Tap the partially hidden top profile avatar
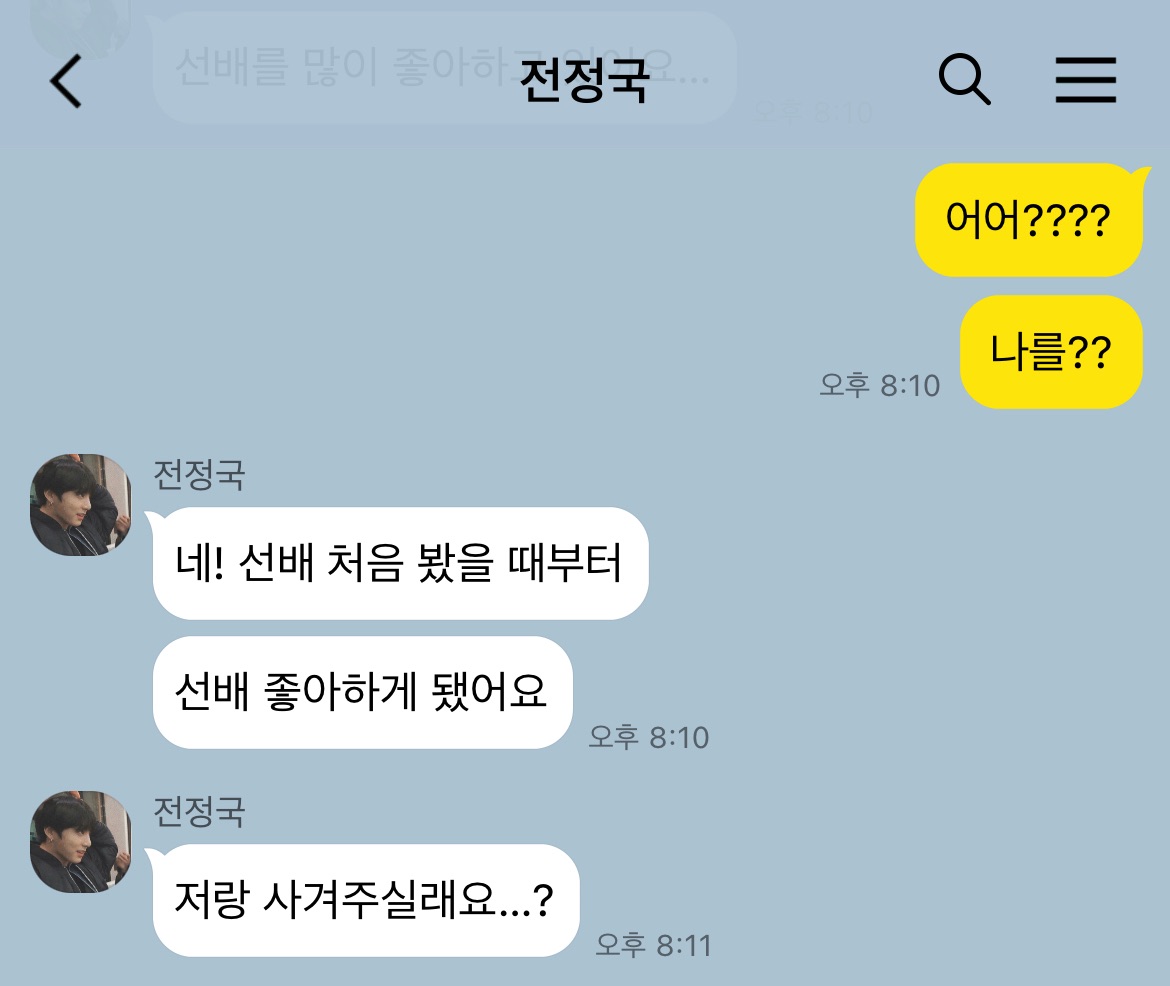 81,28
